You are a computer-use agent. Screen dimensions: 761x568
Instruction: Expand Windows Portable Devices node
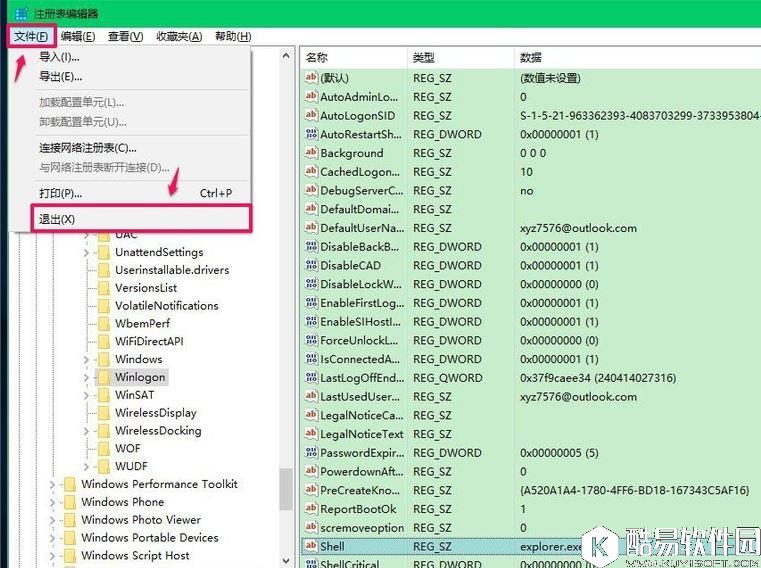click(52, 538)
